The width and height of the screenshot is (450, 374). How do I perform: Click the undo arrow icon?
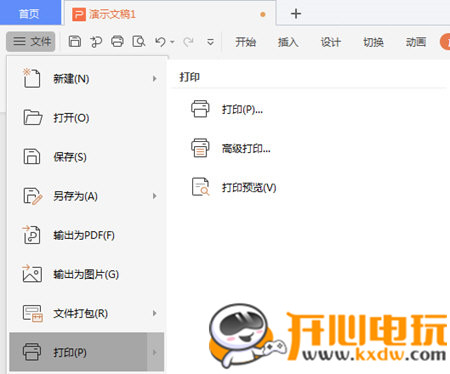[160, 42]
